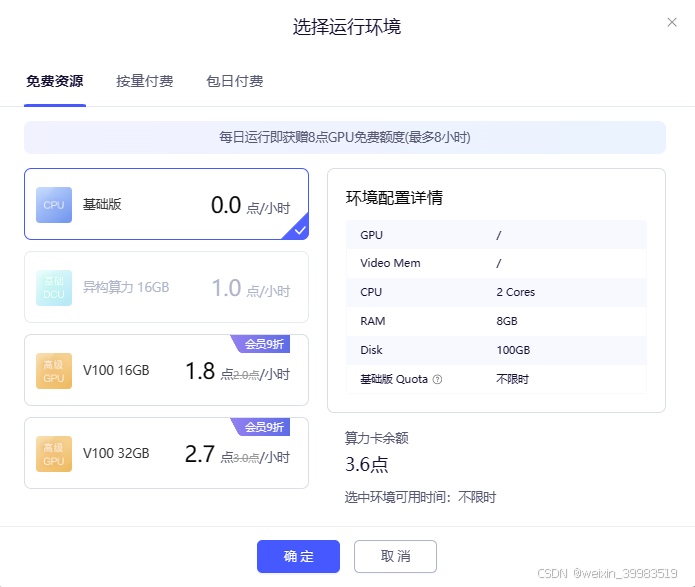695x587 pixels.
Task: Click the help icon next to 基础版 Quota
Action: [x=437, y=380]
